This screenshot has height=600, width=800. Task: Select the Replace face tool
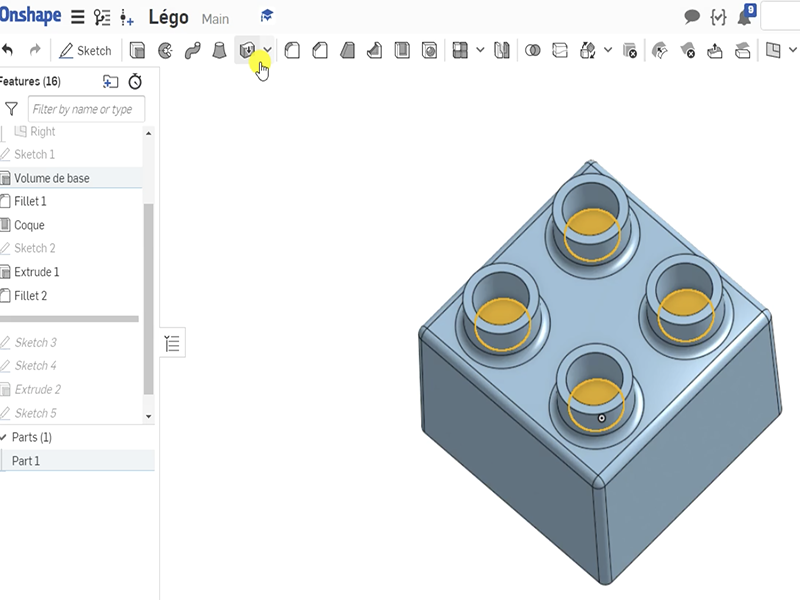(x=742, y=51)
